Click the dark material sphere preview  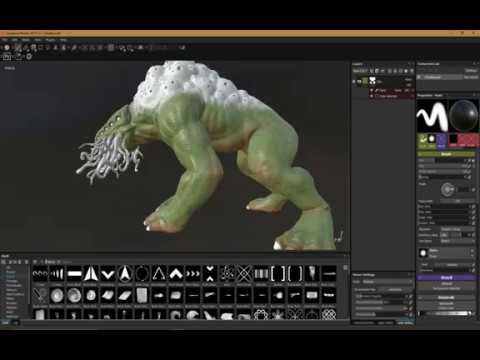coord(463,116)
